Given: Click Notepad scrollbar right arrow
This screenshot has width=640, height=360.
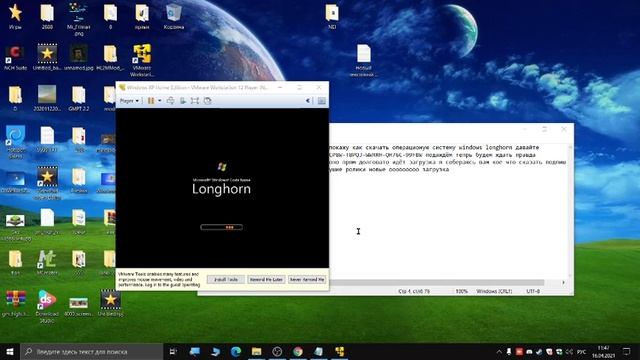Looking at the screenshot, I should [x=564, y=282].
